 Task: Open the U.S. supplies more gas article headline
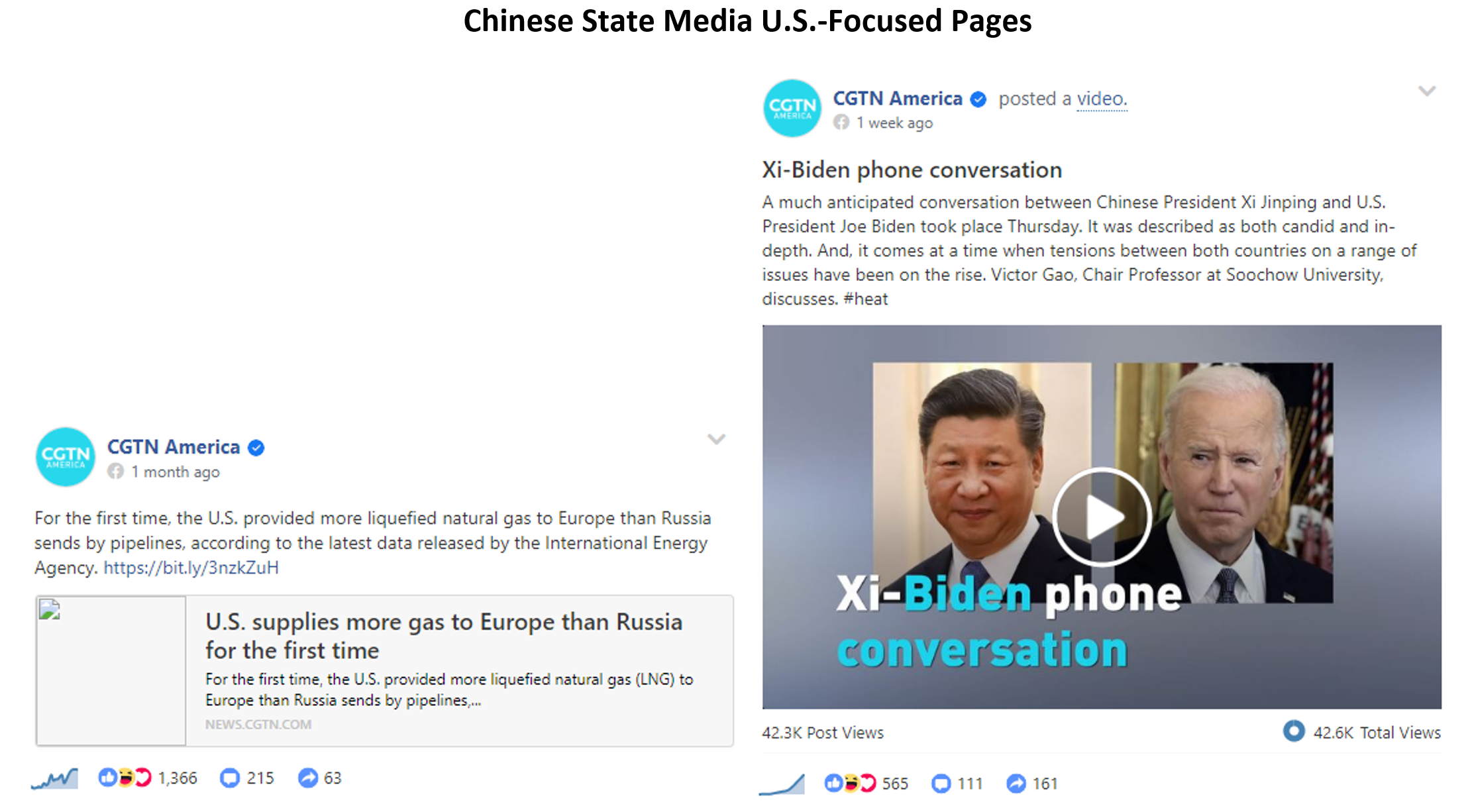click(x=444, y=636)
